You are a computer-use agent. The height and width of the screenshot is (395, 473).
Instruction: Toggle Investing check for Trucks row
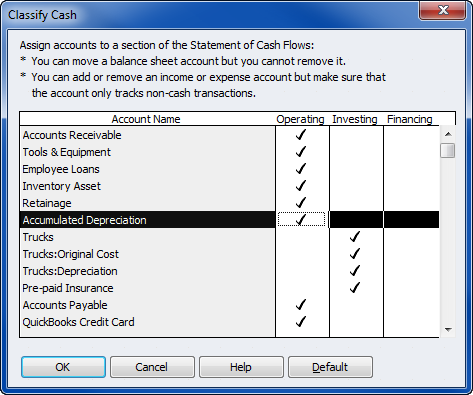(x=356, y=237)
